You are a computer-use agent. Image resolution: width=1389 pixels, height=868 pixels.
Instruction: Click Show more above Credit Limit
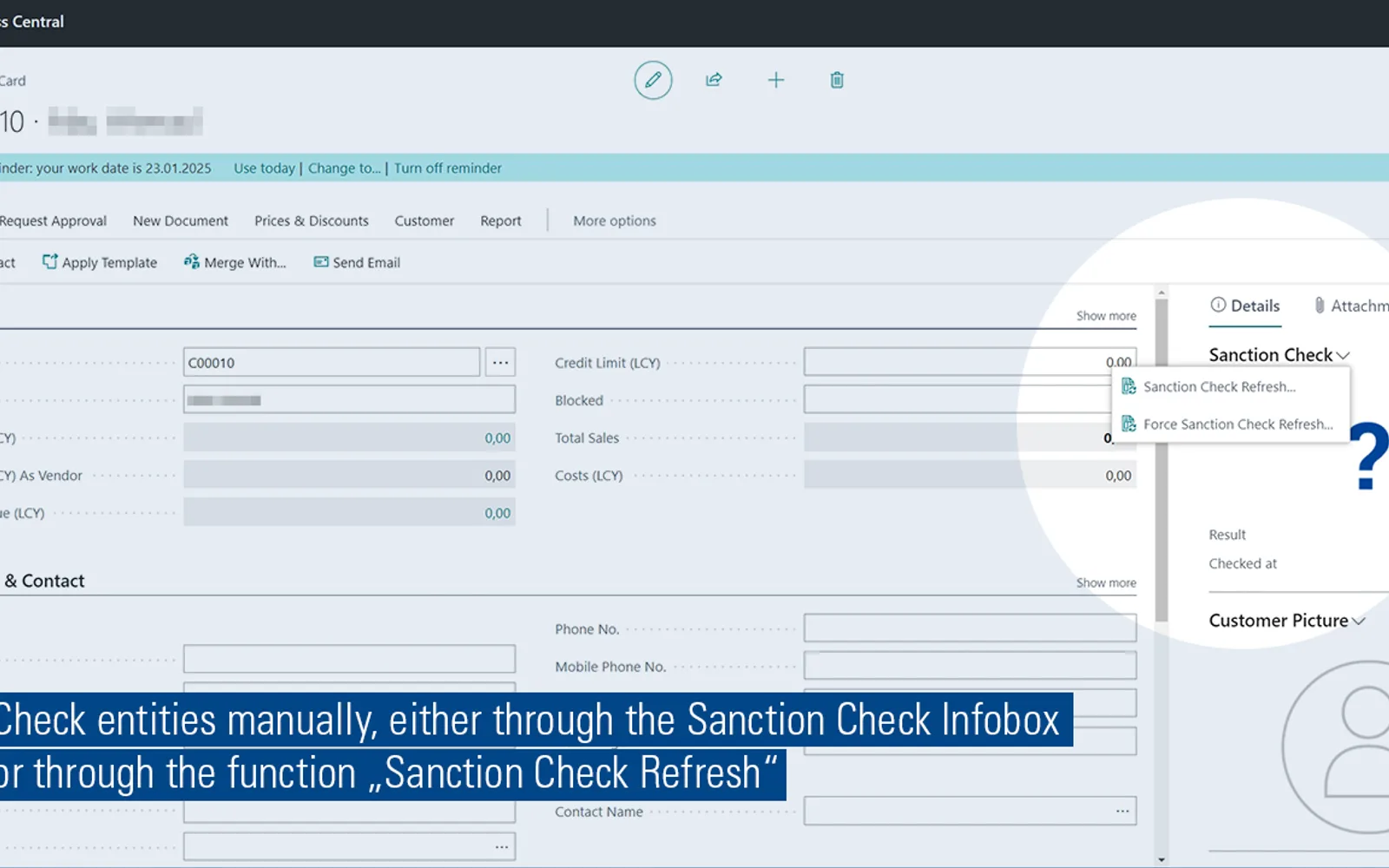tap(1106, 315)
